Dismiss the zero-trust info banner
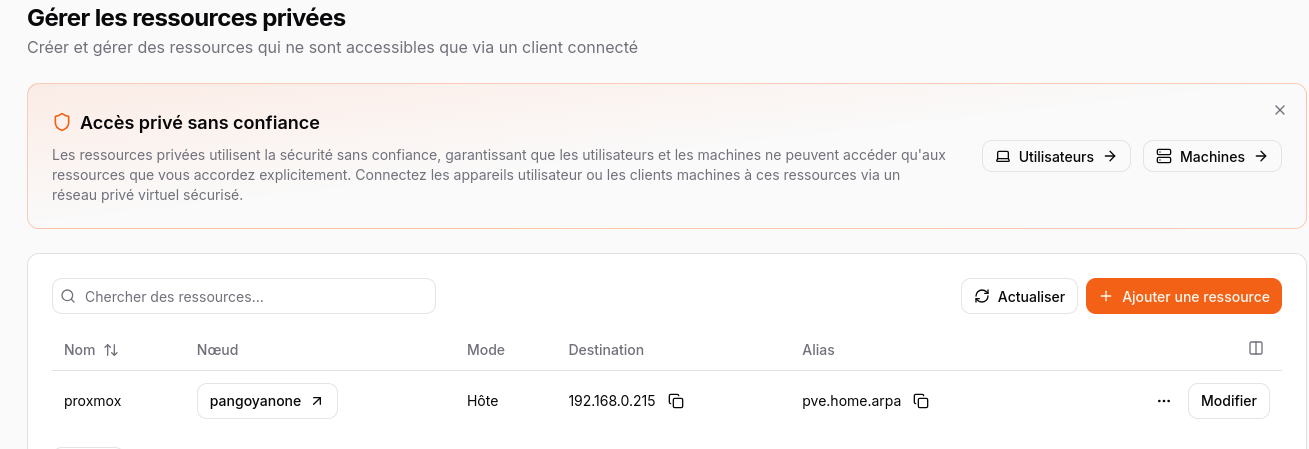This screenshot has width=1309, height=449. (1280, 110)
